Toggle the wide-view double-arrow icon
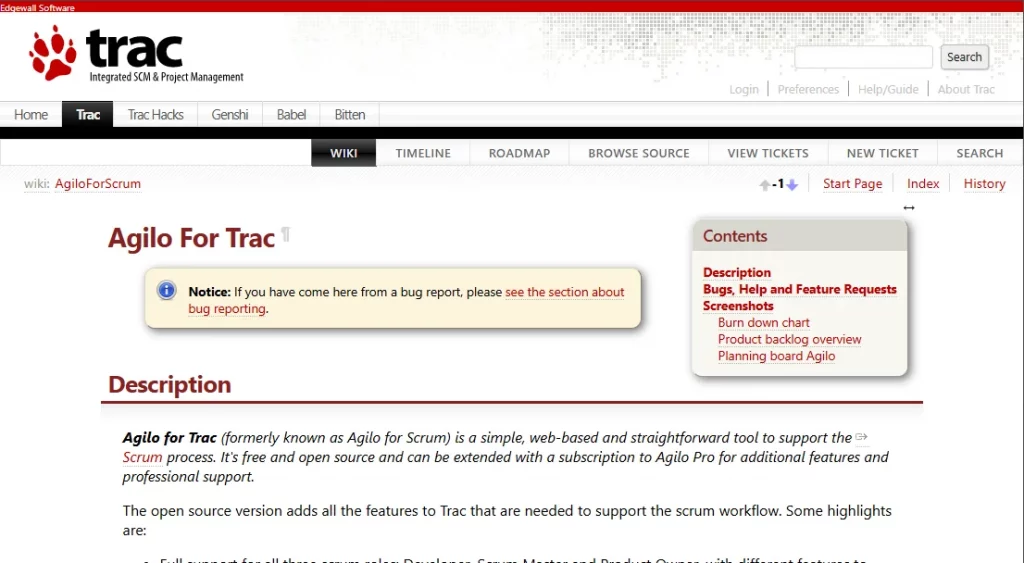Image resolution: width=1024 pixels, height=563 pixels. point(908,208)
